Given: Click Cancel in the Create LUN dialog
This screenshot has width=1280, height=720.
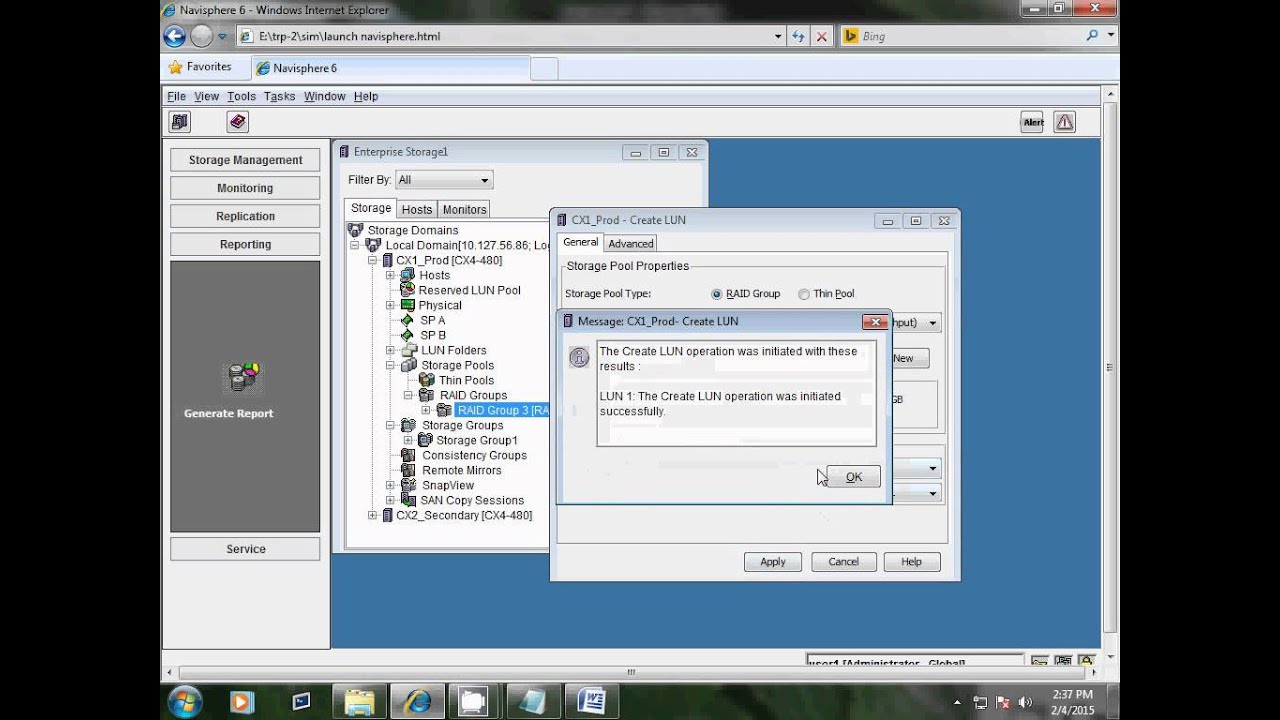Looking at the screenshot, I should pyautogui.click(x=843, y=562).
